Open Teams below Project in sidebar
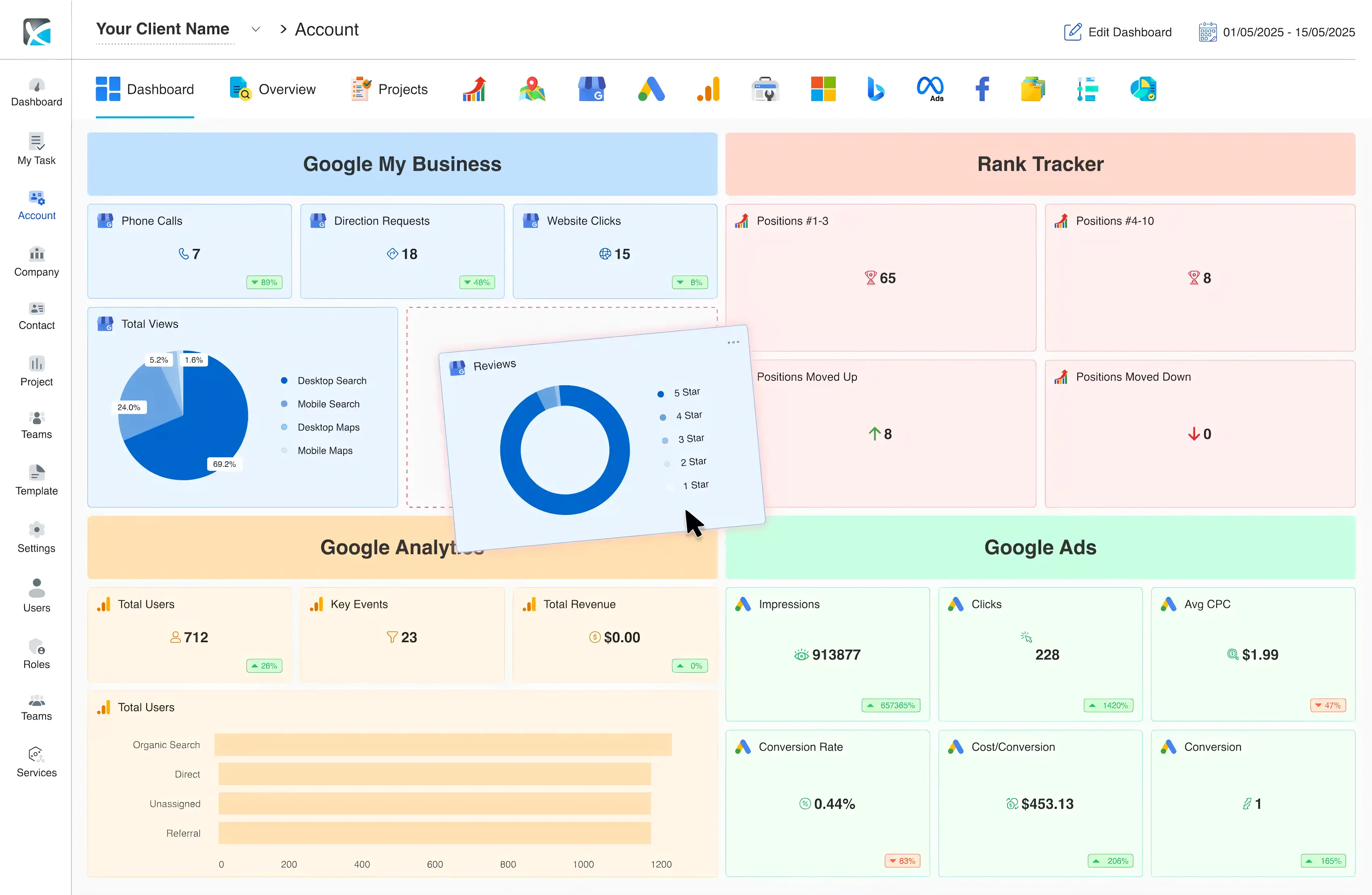The height and width of the screenshot is (895, 1372). click(x=36, y=426)
